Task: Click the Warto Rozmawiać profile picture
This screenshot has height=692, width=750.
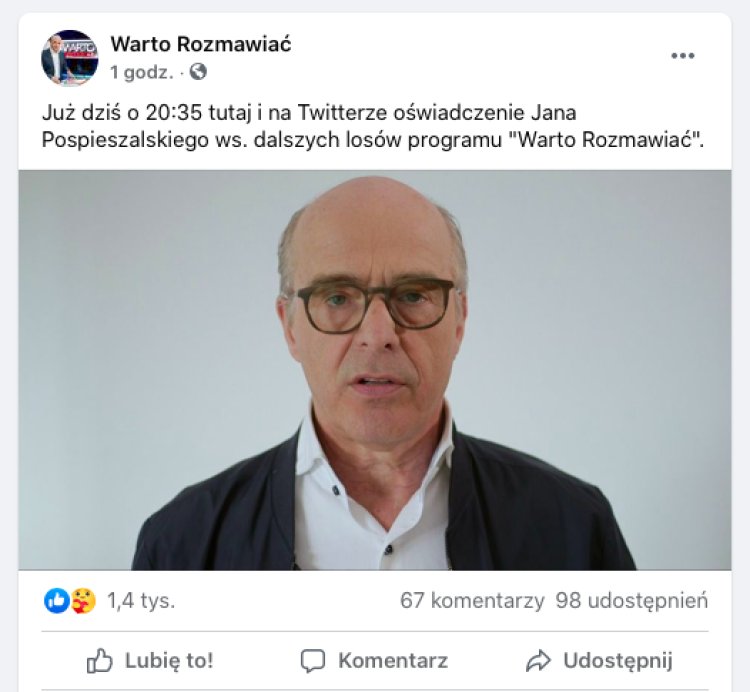Action: coord(70,58)
